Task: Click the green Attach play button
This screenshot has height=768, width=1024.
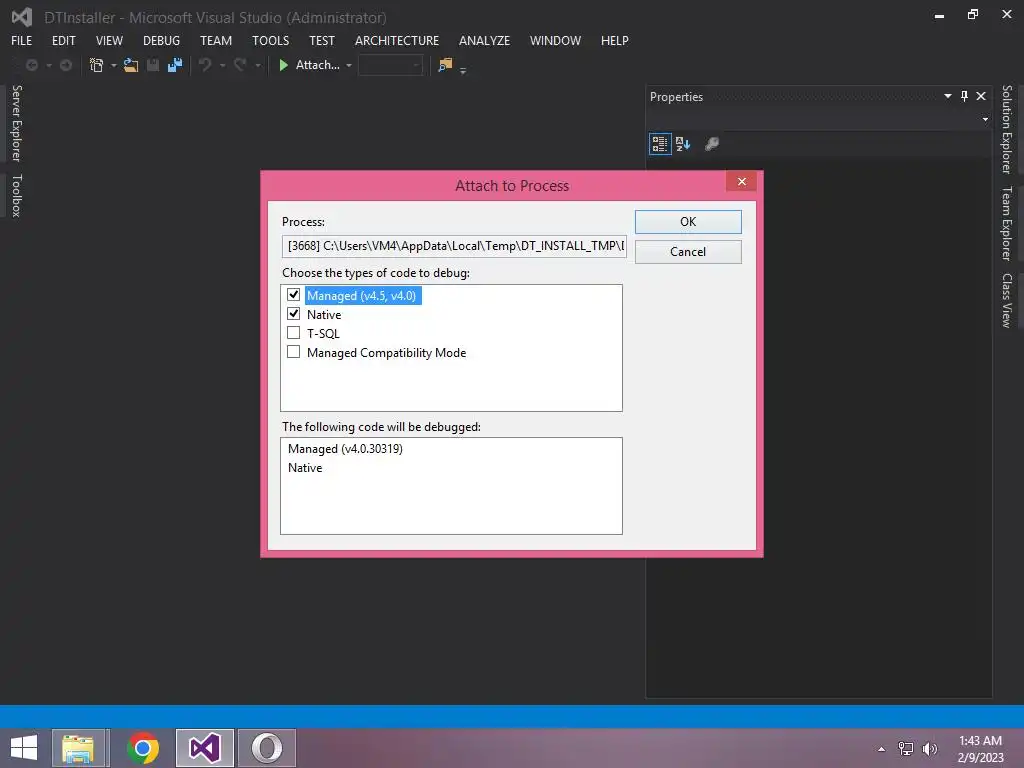Action: tap(283, 65)
